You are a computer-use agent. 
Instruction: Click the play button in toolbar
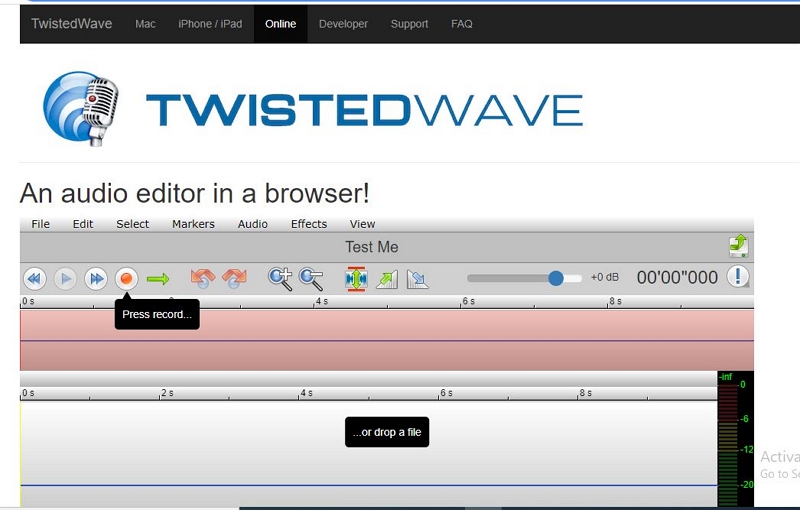click(65, 279)
